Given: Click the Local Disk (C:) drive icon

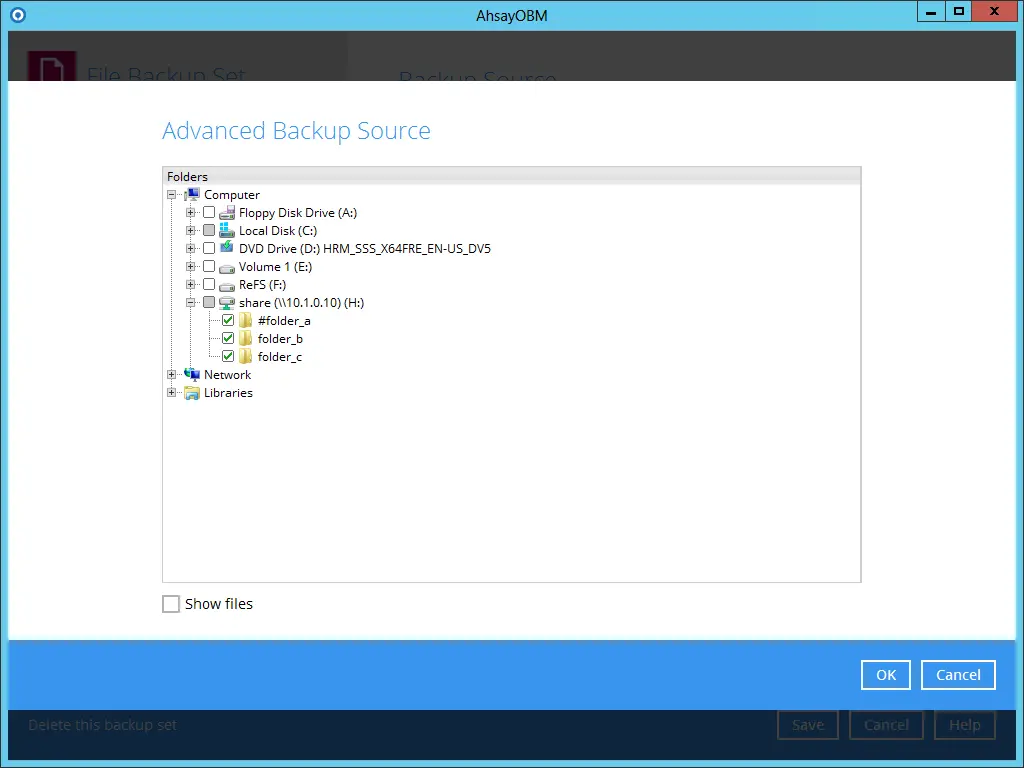Looking at the screenshot, I should point(224,230).
